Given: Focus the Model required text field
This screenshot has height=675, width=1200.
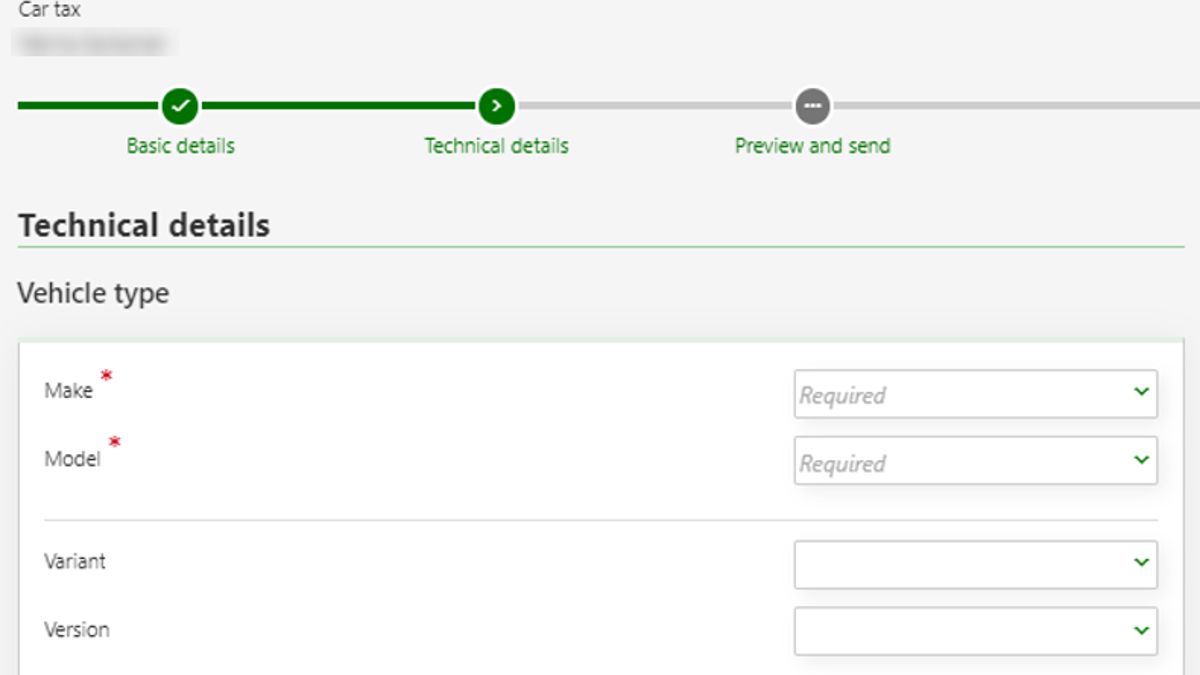Looking at the screenshot, I should click(960, 461).
